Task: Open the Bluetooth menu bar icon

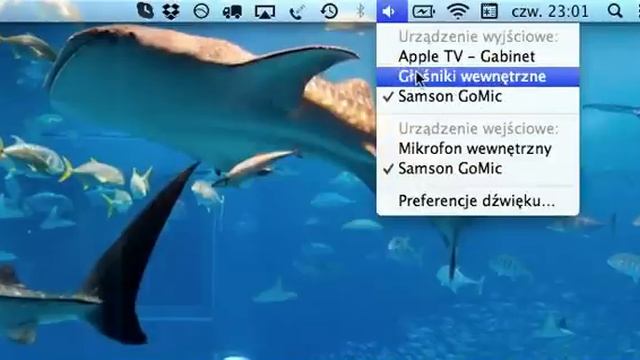Action: tap(360, 11)
